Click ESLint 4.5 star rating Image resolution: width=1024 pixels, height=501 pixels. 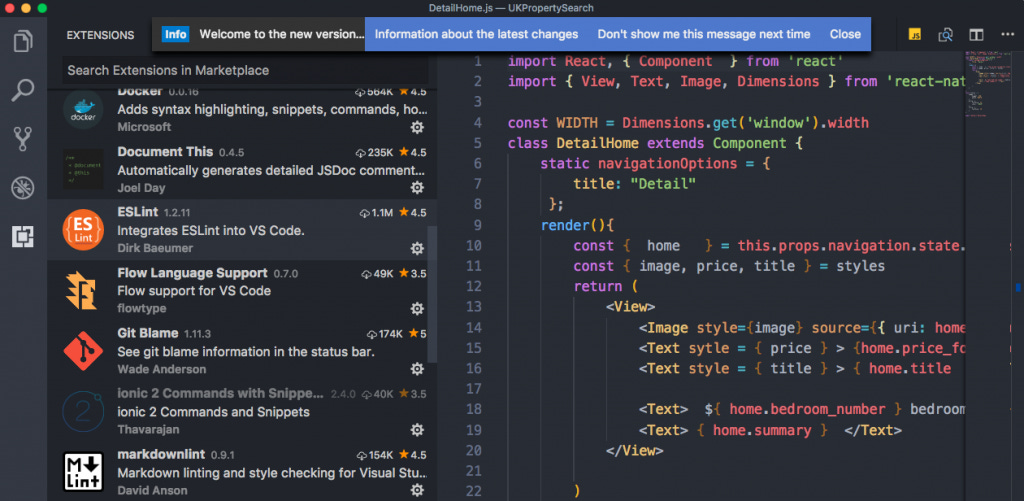[412, 212]
